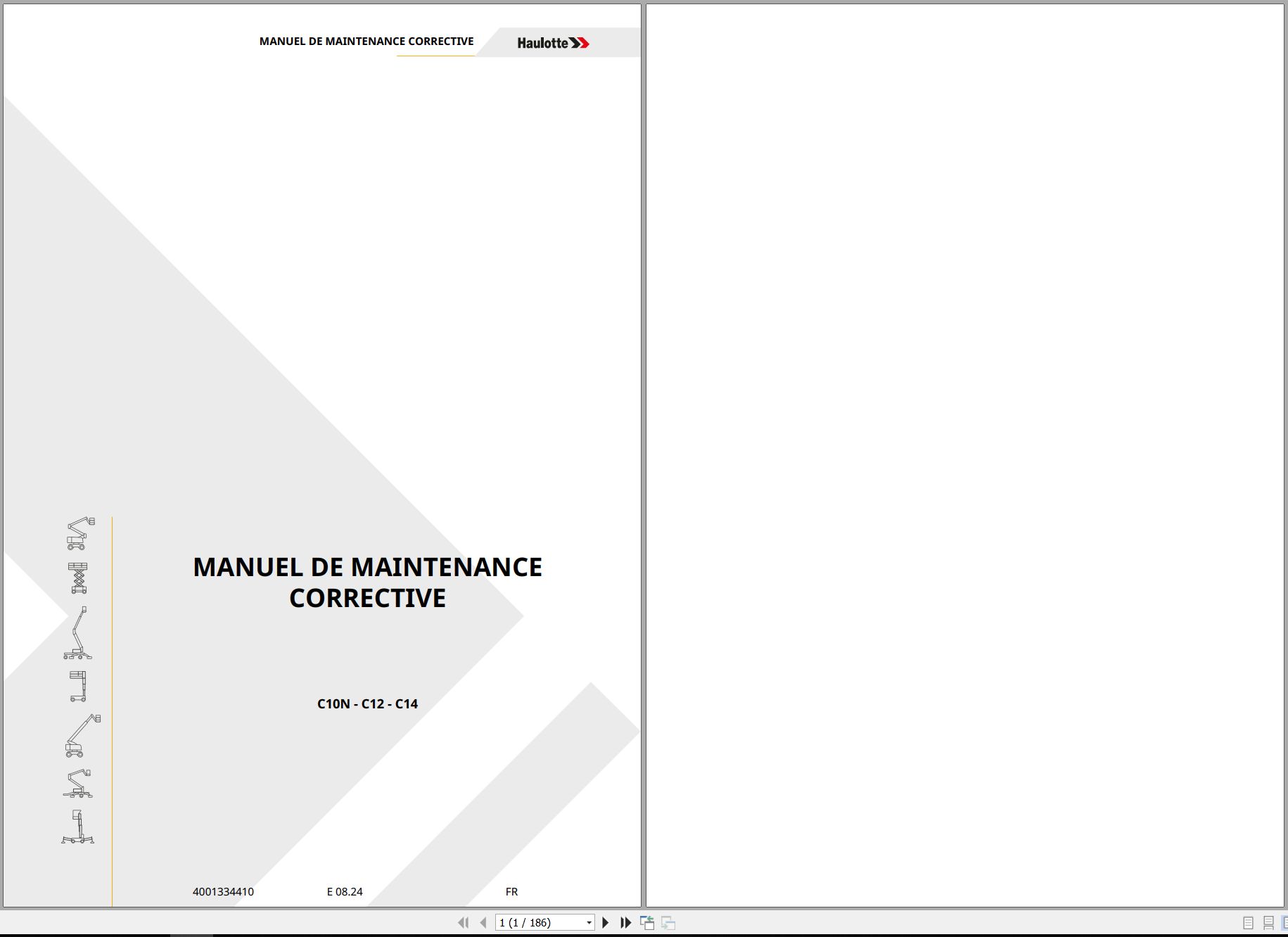Click the scissor lift machine icon

coord(78,578)
